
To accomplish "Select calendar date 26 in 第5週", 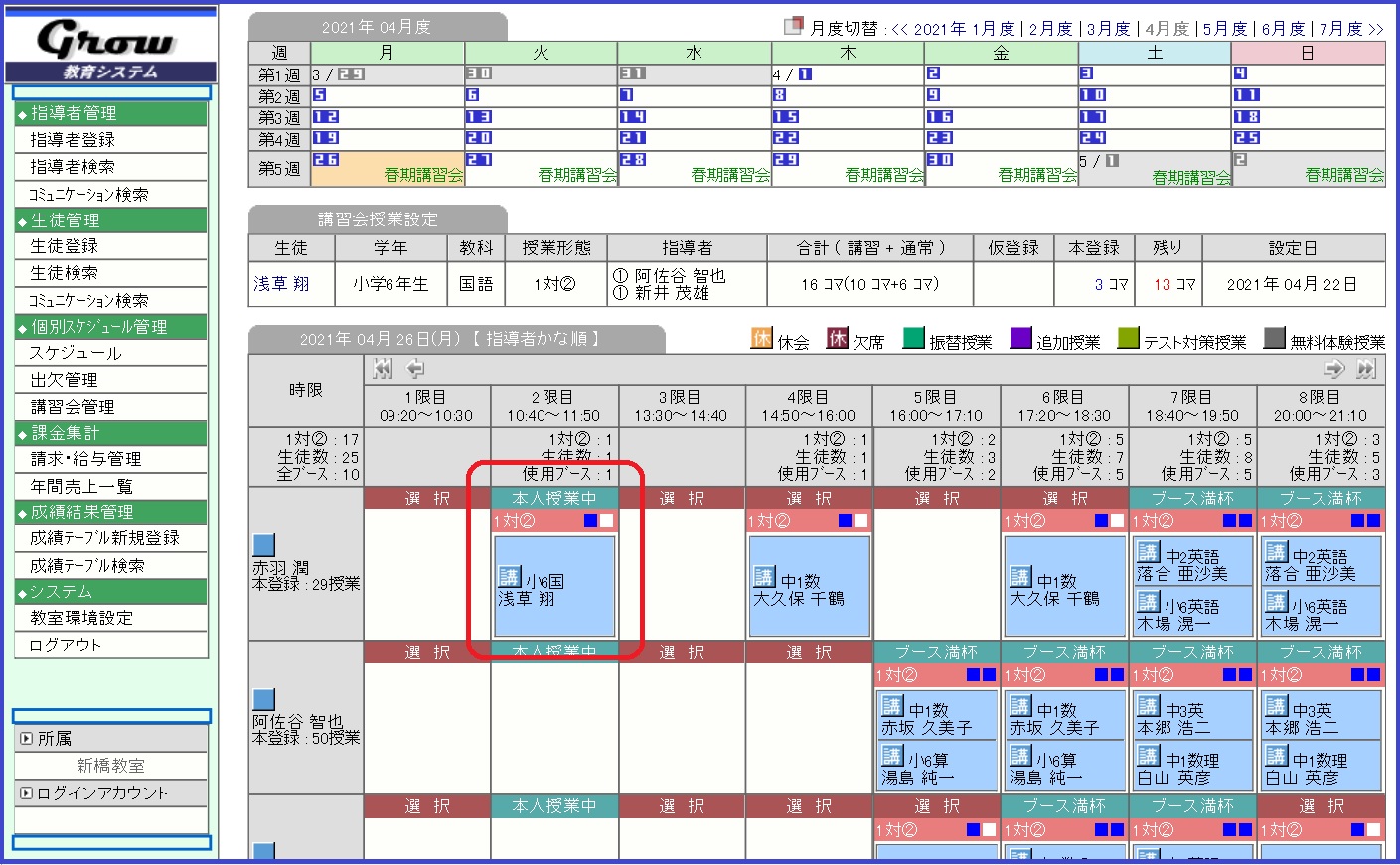I will point(326,159).
